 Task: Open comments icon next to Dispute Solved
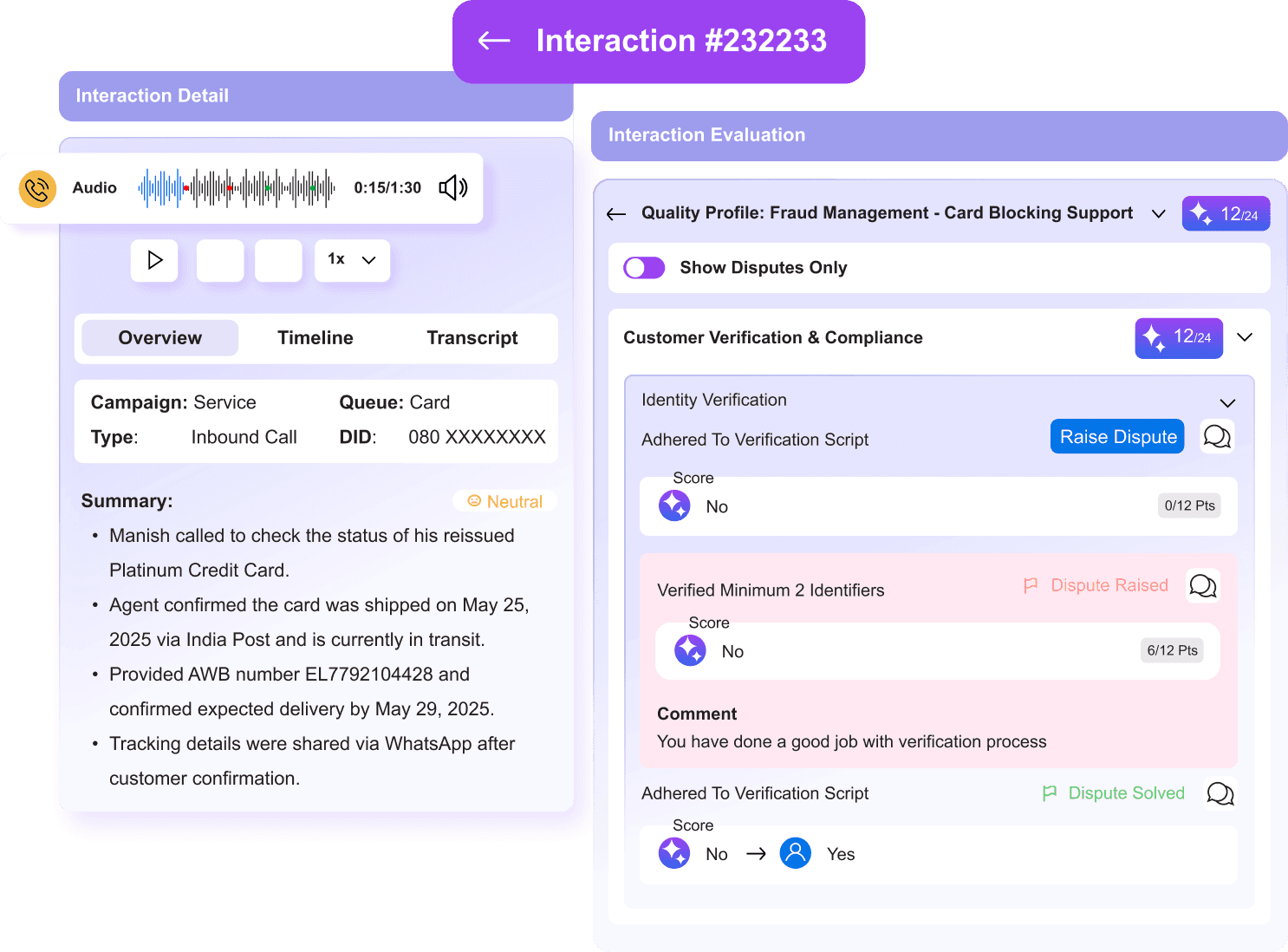(1220, 793)
